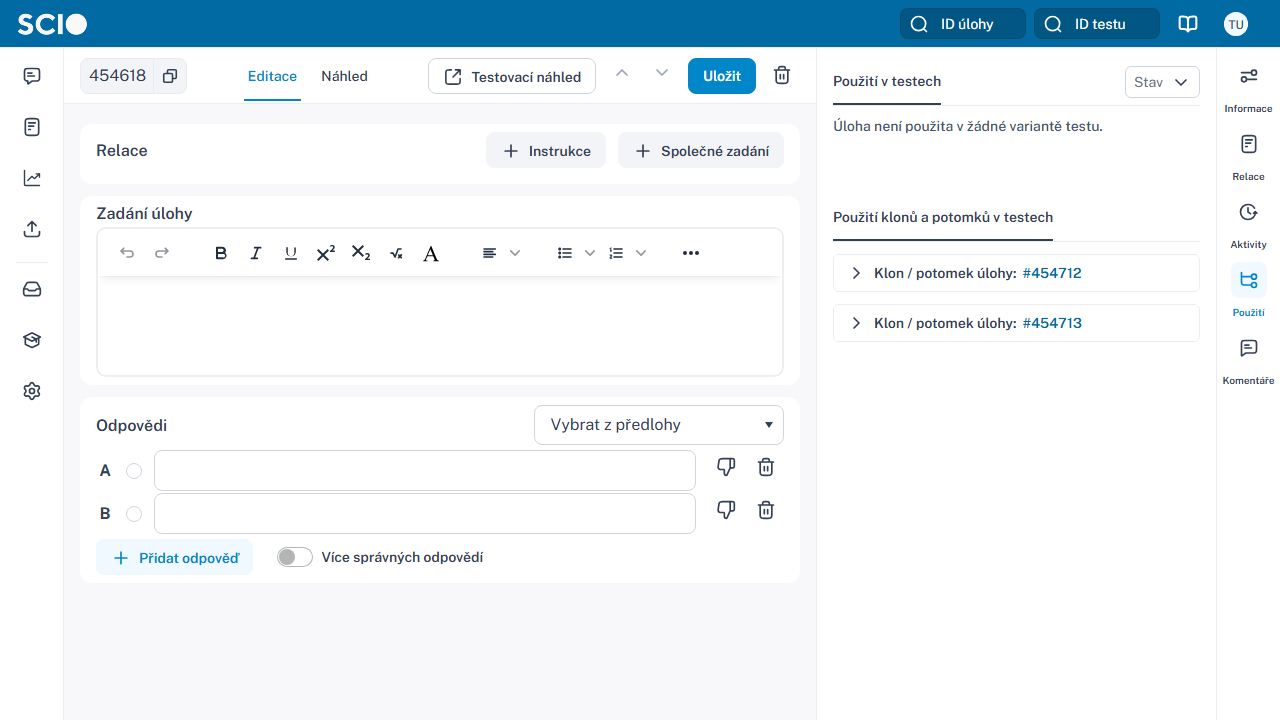Copy task ID 454618 with copy icon
Image resolution: width=1280 pixels, height=720 pixels.
(x=170, y=76)
